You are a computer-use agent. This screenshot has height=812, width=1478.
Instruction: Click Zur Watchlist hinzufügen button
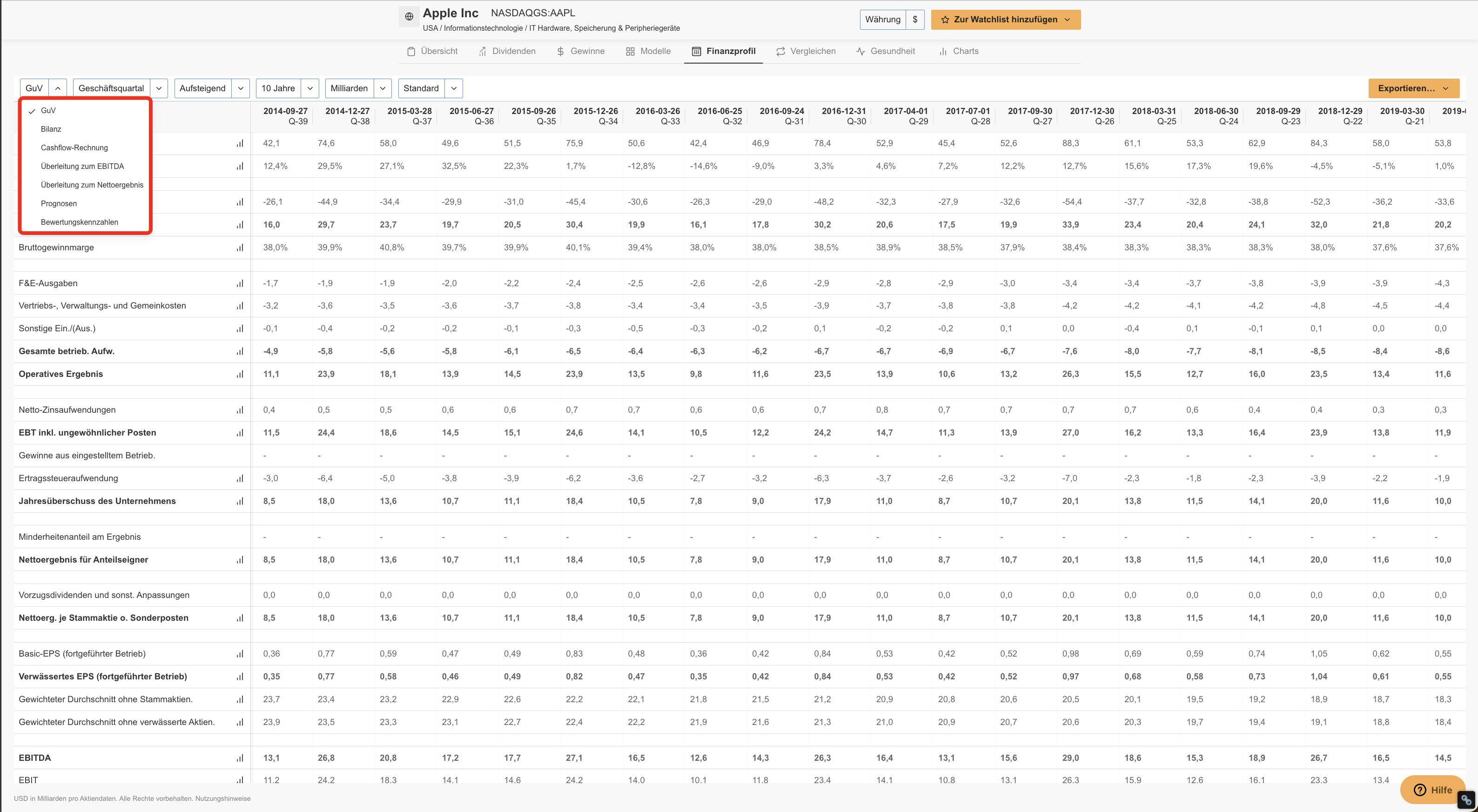[x=1005, y=20]
